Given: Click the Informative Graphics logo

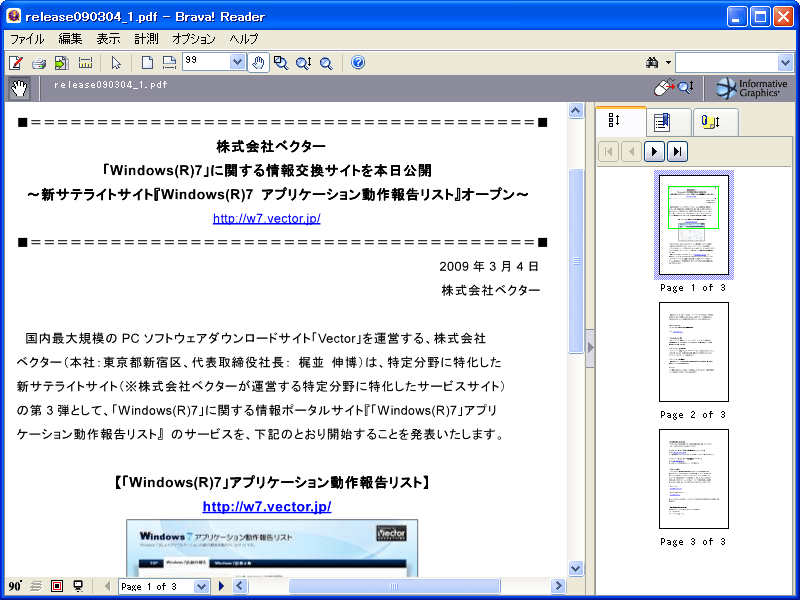Looking at the screenshot, I should (x=751, y=88).
